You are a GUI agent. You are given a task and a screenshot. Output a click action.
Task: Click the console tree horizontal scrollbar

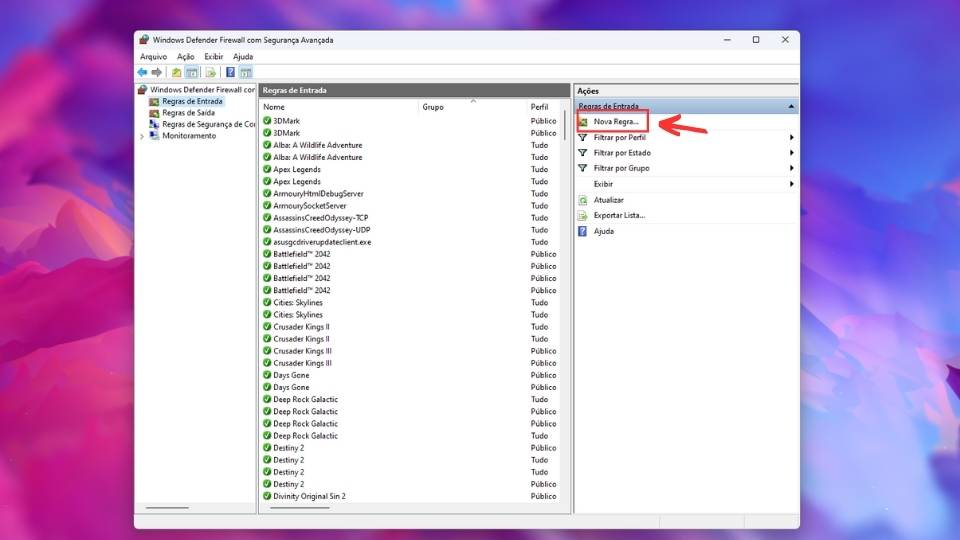click(167, 508)
